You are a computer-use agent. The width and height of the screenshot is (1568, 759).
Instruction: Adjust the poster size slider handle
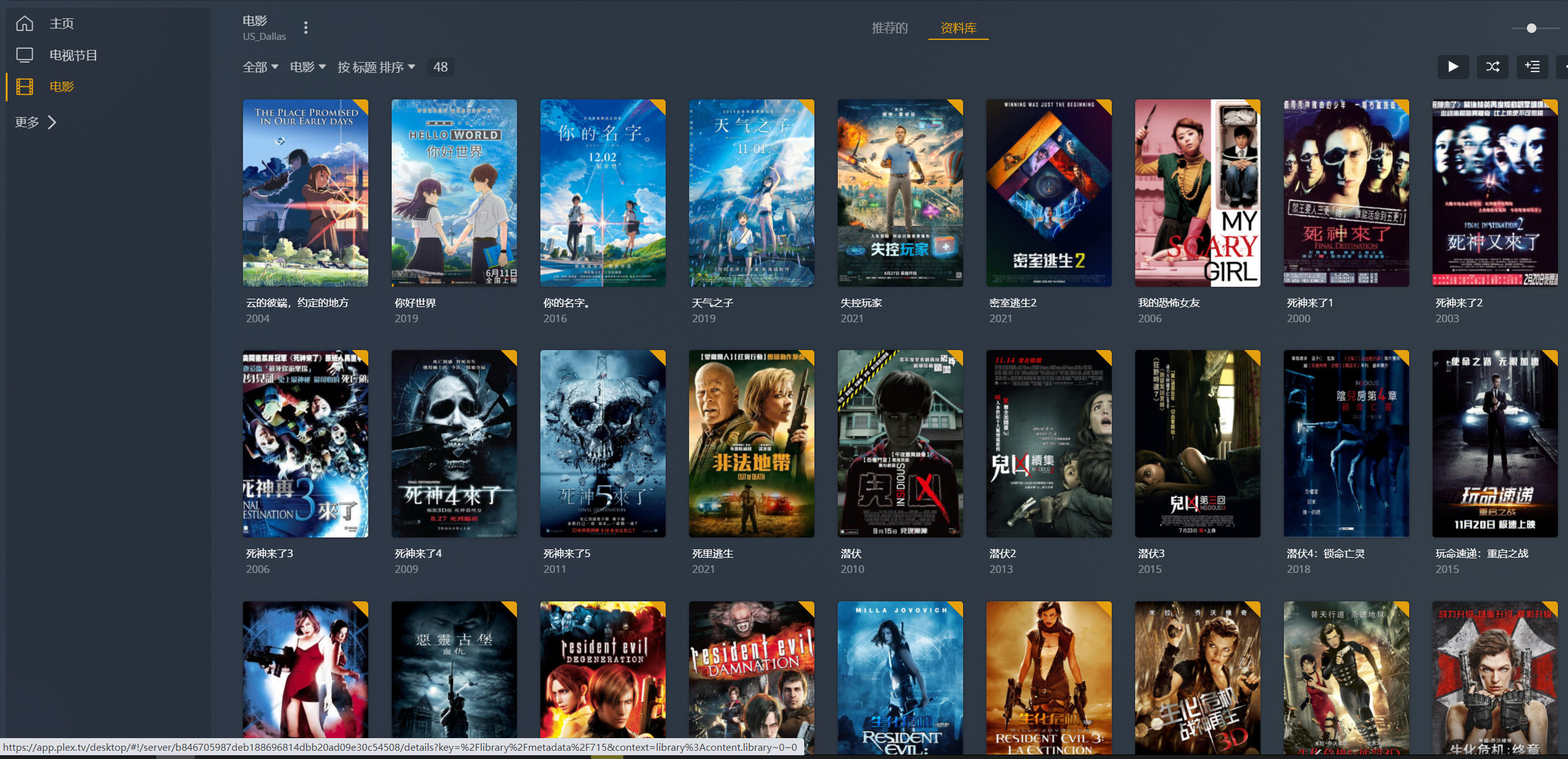pyautogui.click(x=1531, y=28)
